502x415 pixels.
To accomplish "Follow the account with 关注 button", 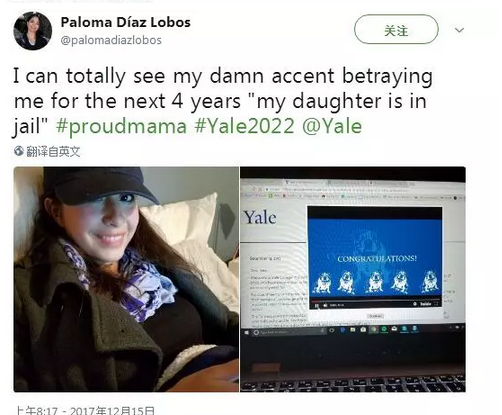I will coord(396,29).
